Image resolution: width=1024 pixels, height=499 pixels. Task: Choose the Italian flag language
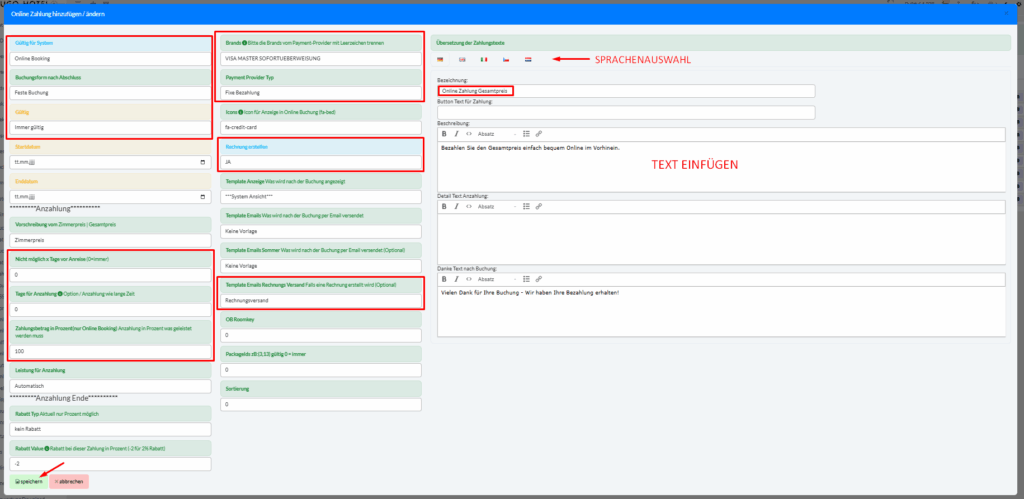tap(484, 60)
